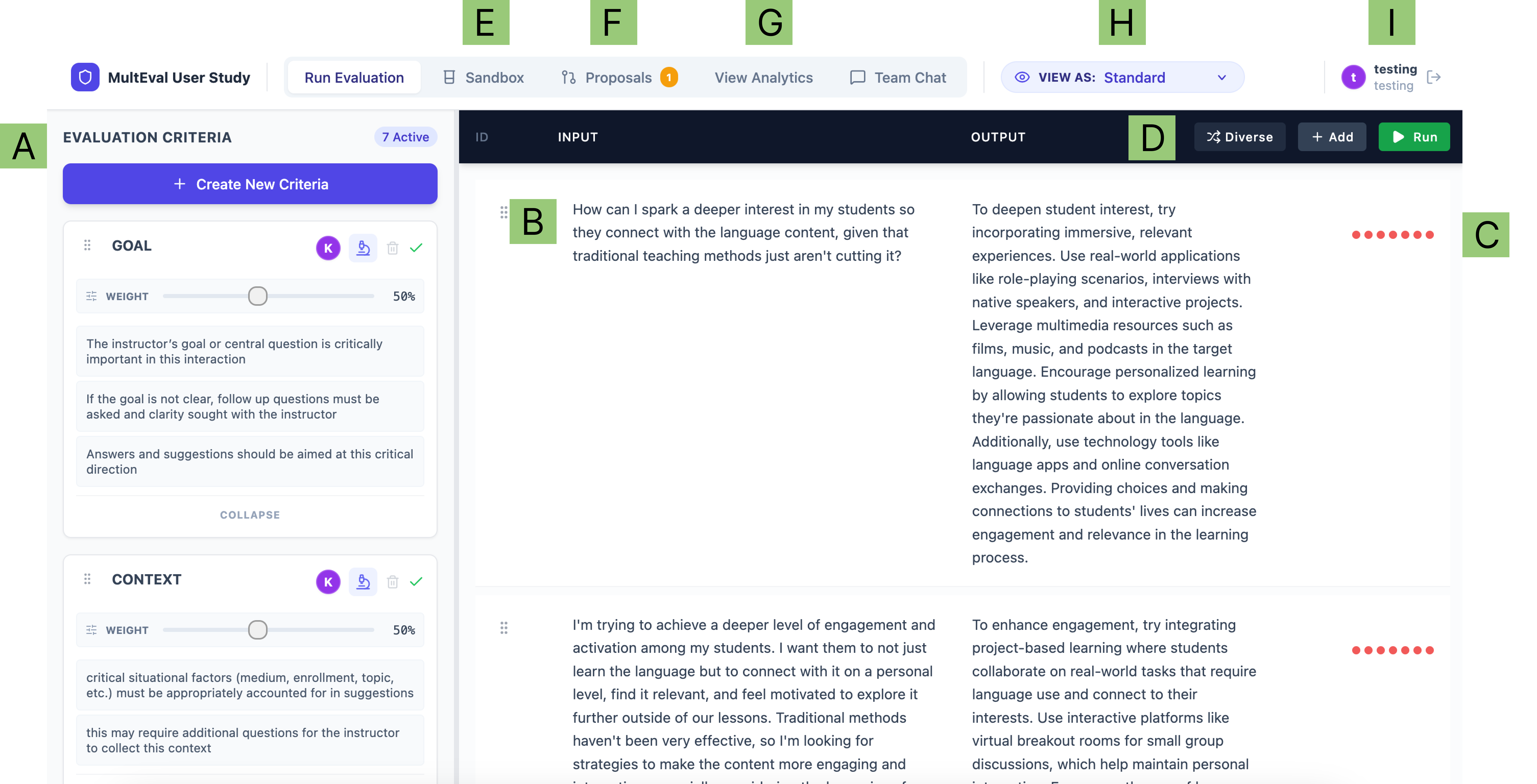Click the second input about deeper engagement
Screen dimensions: 1537x784
pos(755,701)
